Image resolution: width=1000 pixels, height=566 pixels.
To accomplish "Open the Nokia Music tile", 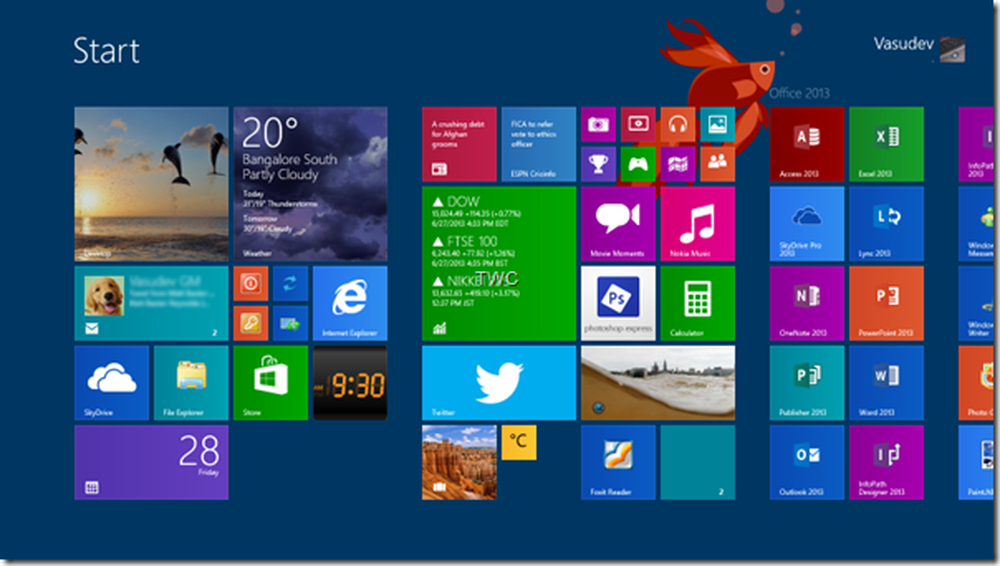I will (698, 223).
